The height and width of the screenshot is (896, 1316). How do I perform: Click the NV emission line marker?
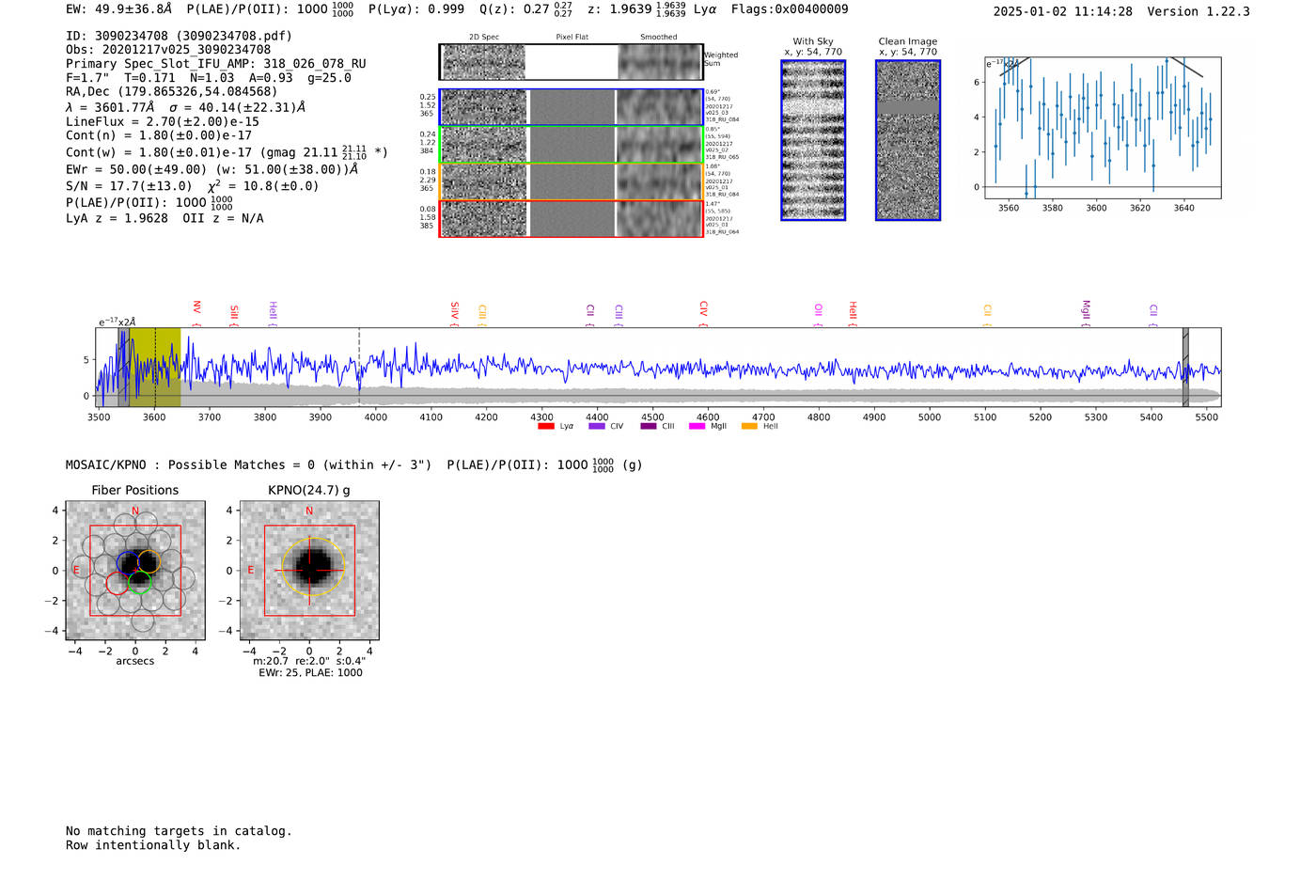196,308
